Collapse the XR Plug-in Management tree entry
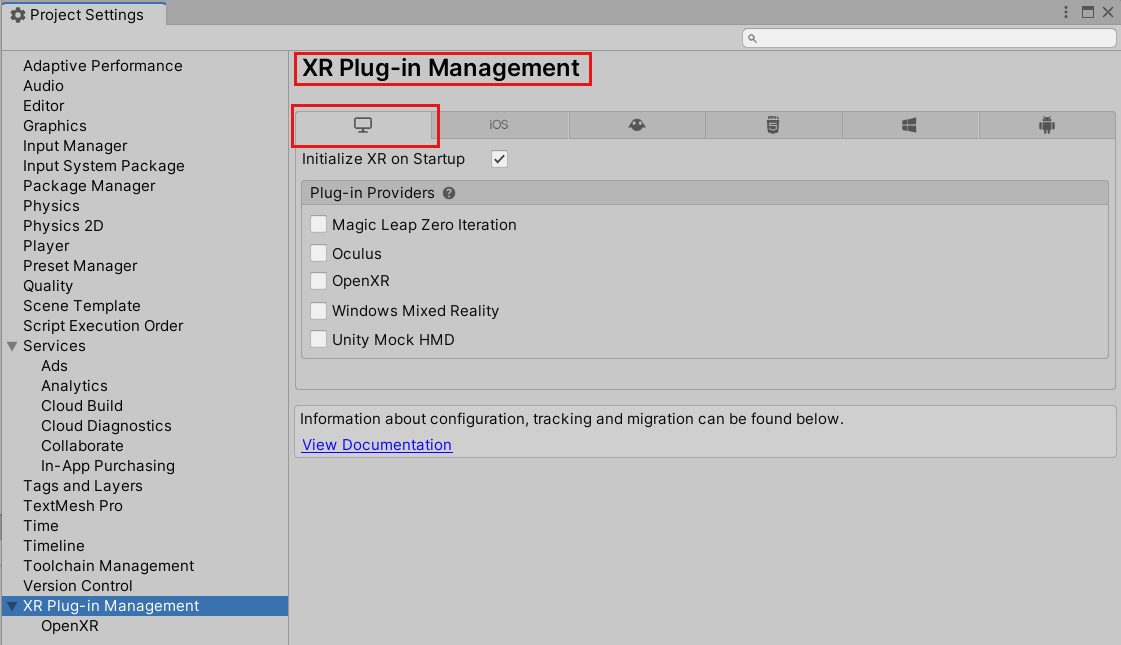Image resolution: width=1121 pixels, height=645 pixels. coord(10,605)
